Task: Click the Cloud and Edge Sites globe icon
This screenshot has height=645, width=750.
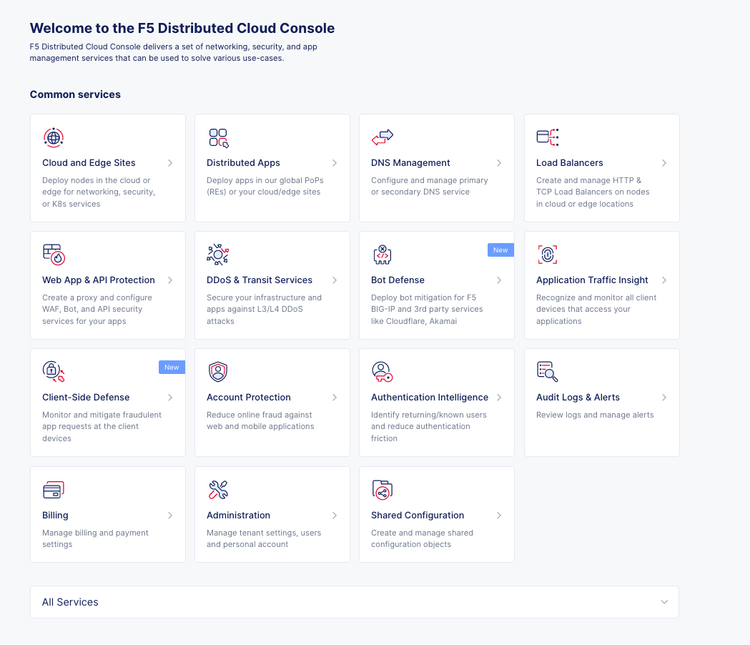Action: (53, 137)
